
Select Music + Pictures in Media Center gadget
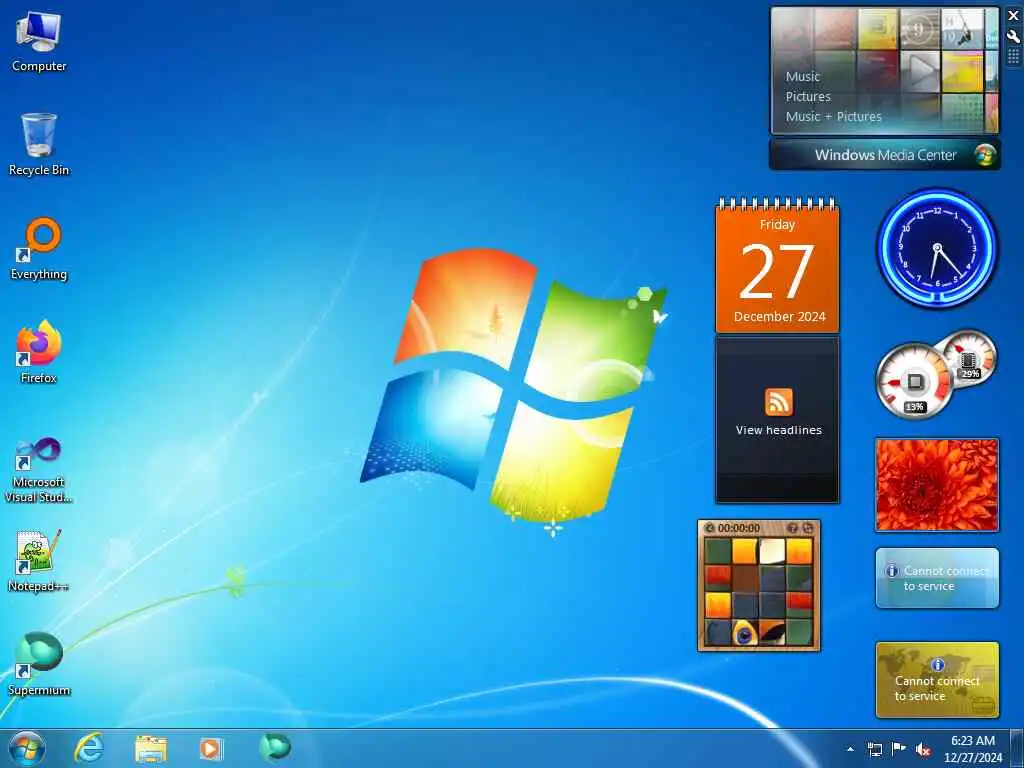[833, 117]
